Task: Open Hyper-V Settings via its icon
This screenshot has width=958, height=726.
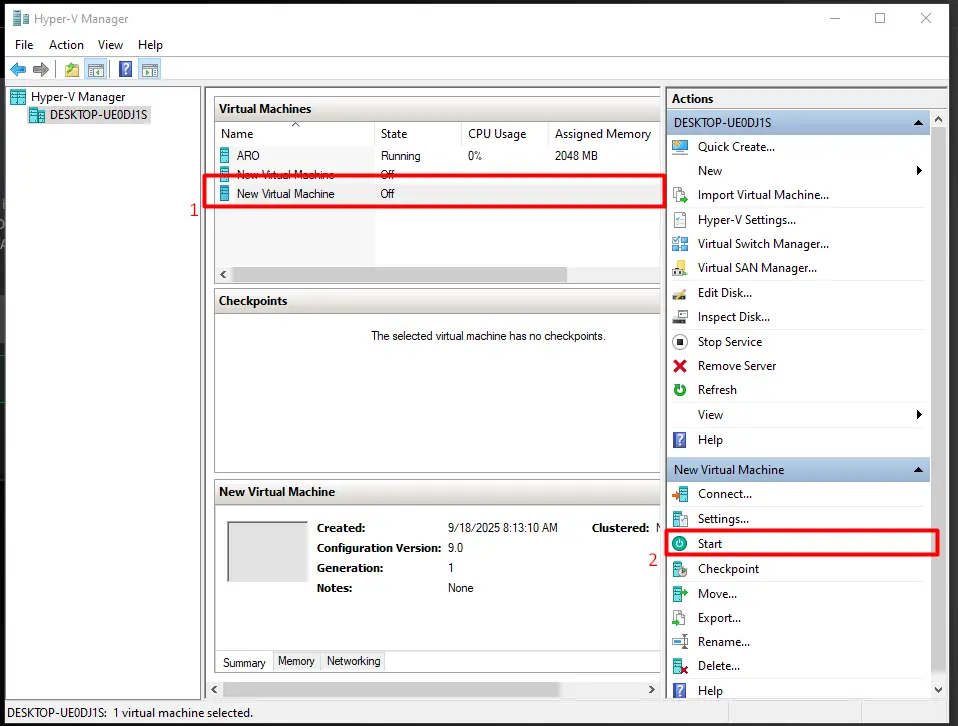Action: point(680,220)
